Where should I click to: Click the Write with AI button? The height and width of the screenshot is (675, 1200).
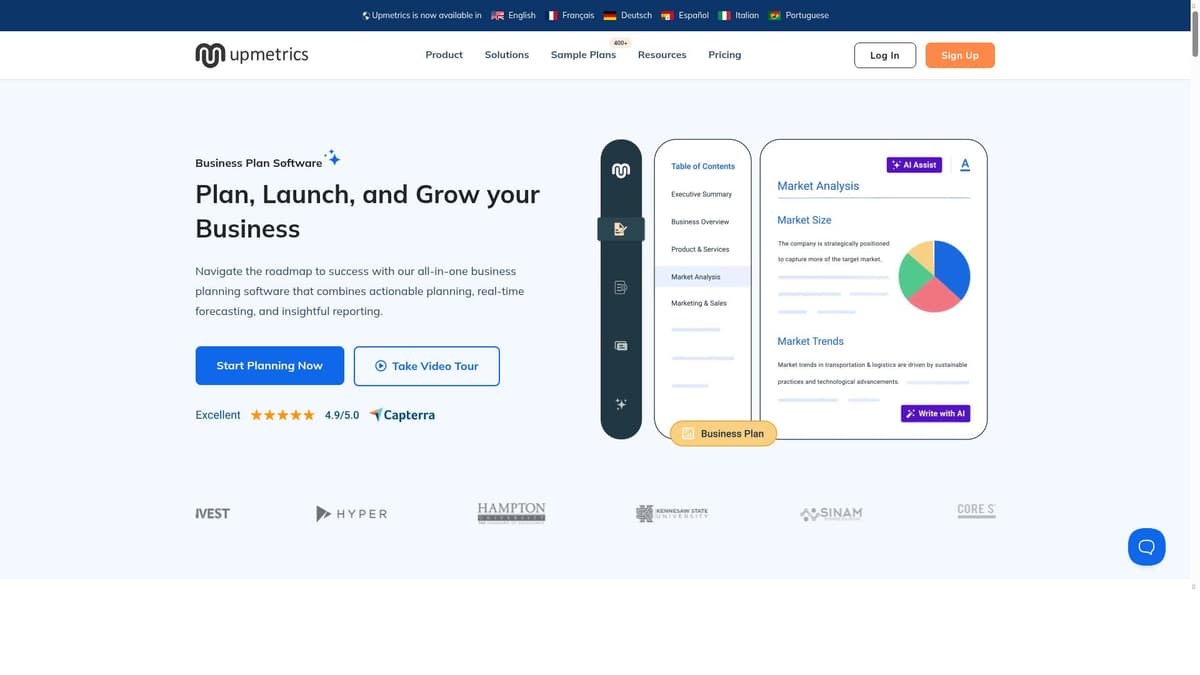pyautogui.click(x=935, y=412)
